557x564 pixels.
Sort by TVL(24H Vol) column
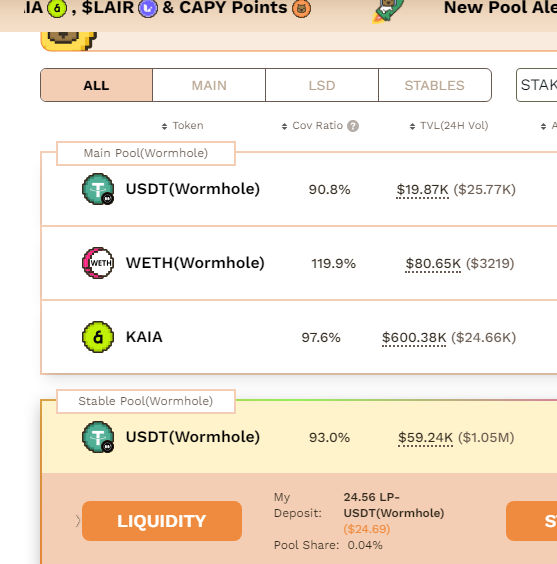pyautogui.click(x=449, y=126)
